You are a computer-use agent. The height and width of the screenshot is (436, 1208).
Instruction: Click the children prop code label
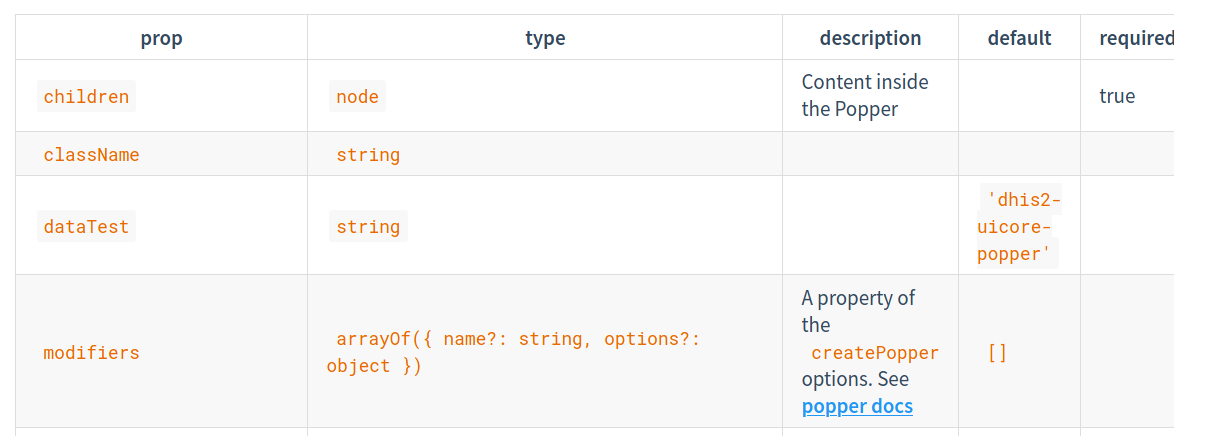click(86, 96)
